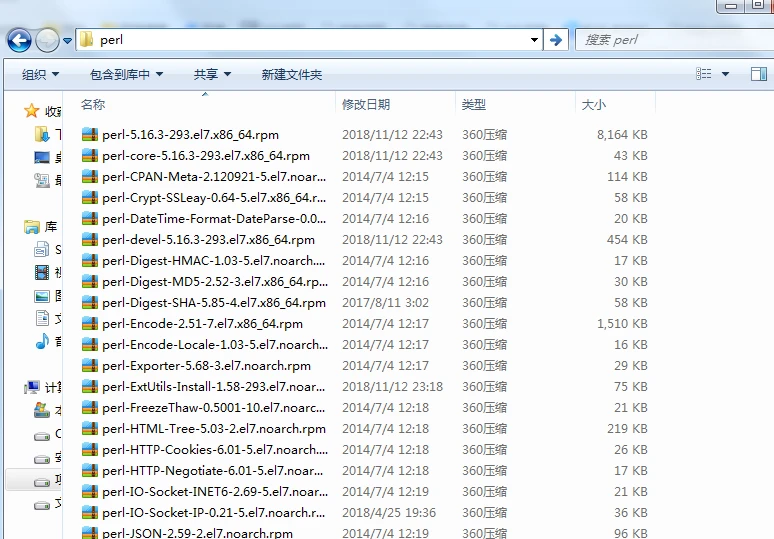Select the 库 libraries item in sidebar
This screenshot has width=774, height=539.
pos(40,227)
